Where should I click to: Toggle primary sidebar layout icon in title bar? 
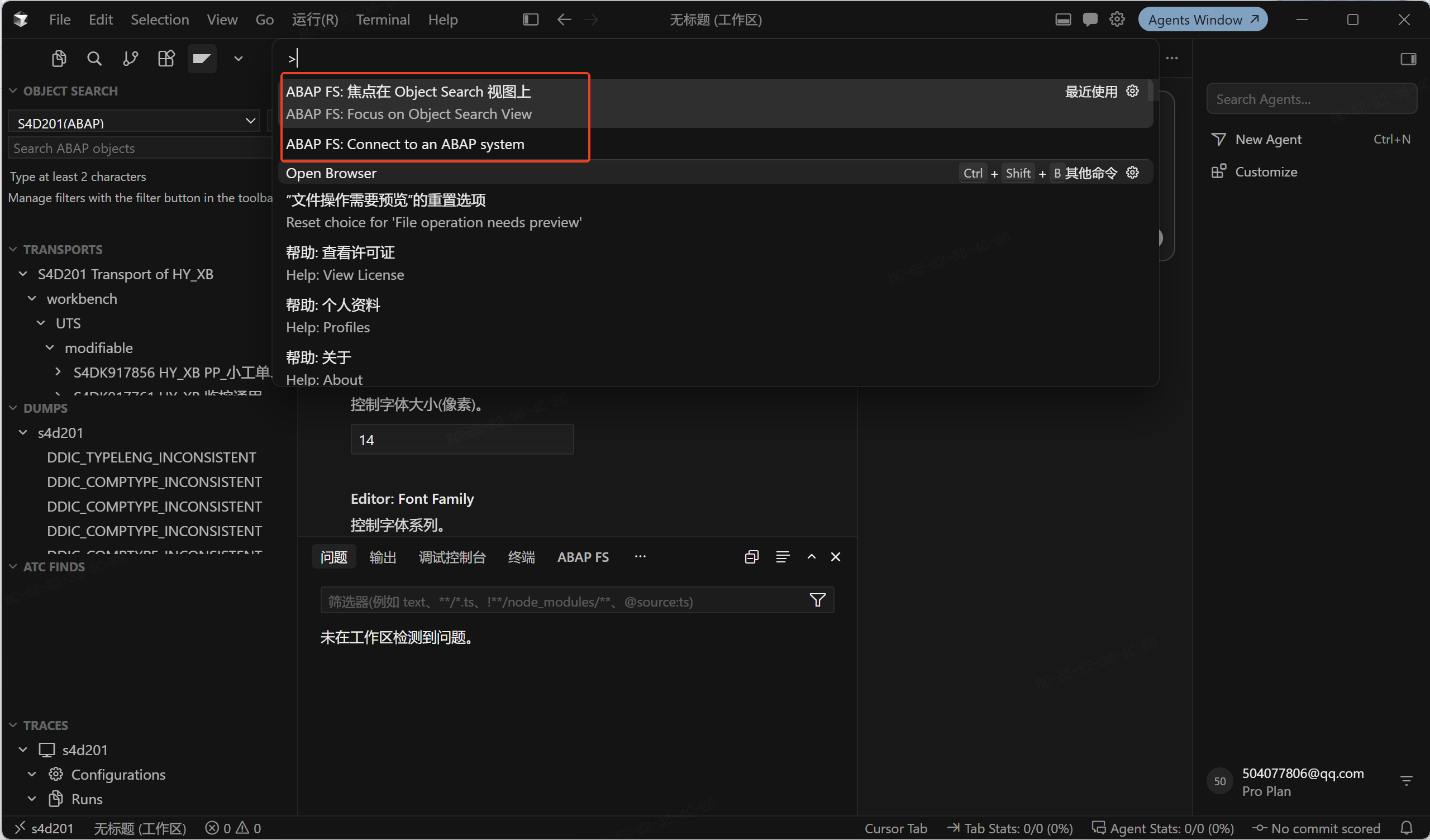coord(531,20)
